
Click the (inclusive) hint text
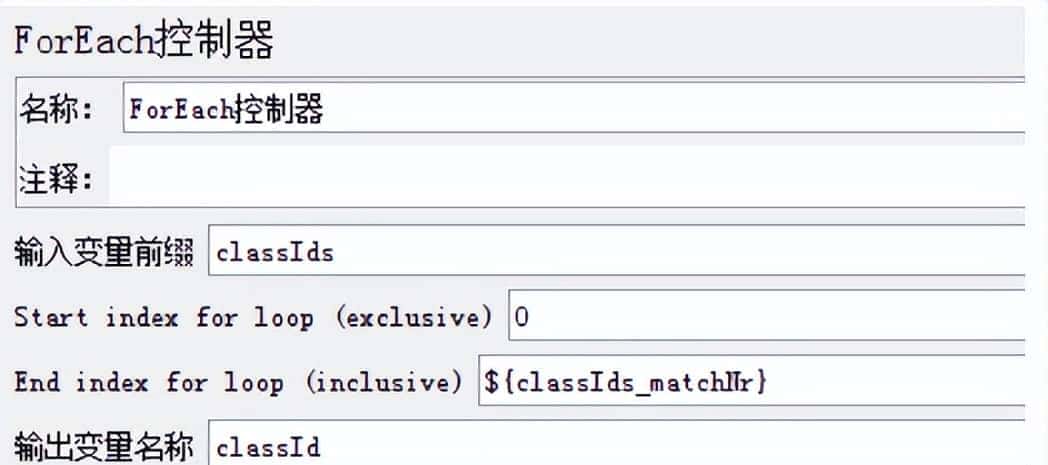384,381
